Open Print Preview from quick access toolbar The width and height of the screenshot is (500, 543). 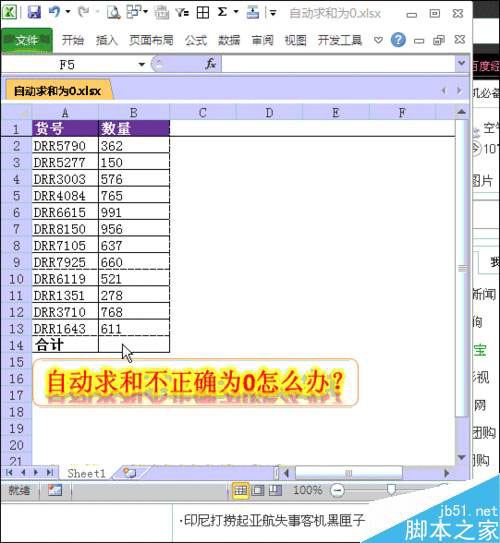pos(114,12)
